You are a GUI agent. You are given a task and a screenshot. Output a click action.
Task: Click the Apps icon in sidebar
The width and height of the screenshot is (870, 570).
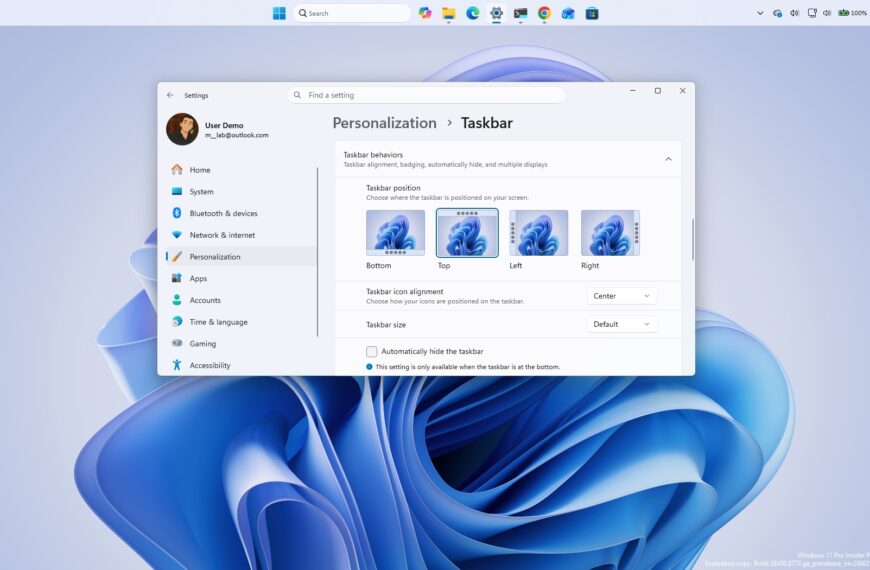[177, 278]
